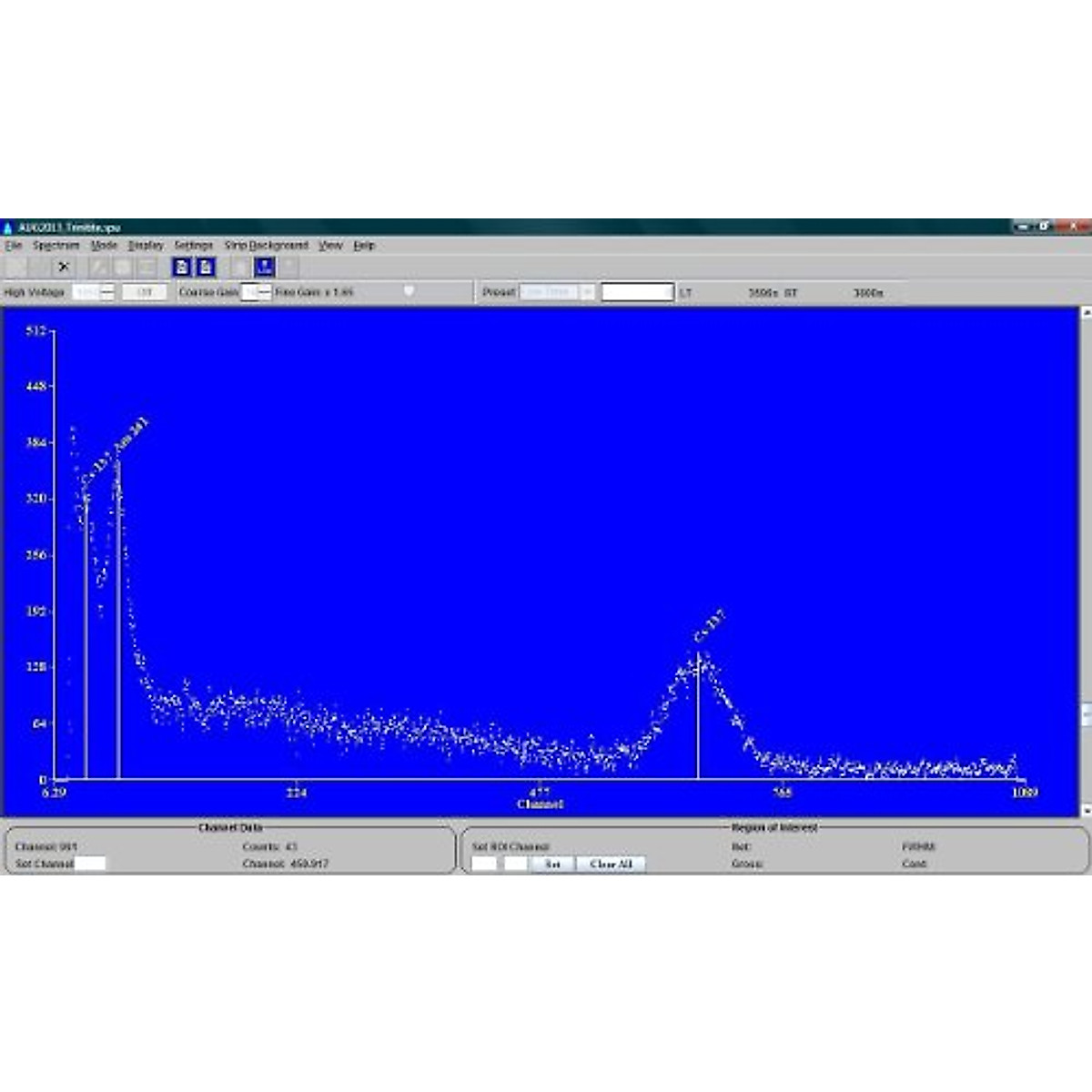Click the application icon in title bar

(x=8, y=227)
